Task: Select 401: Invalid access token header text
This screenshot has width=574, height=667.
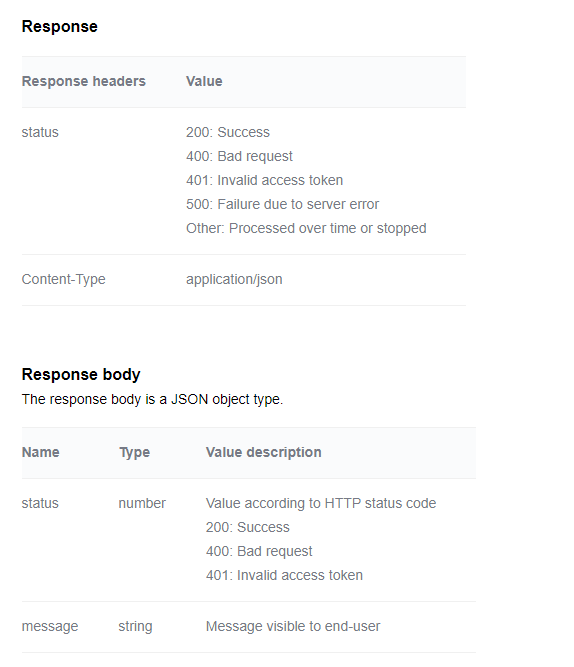Action: click(x=264, y=180)
